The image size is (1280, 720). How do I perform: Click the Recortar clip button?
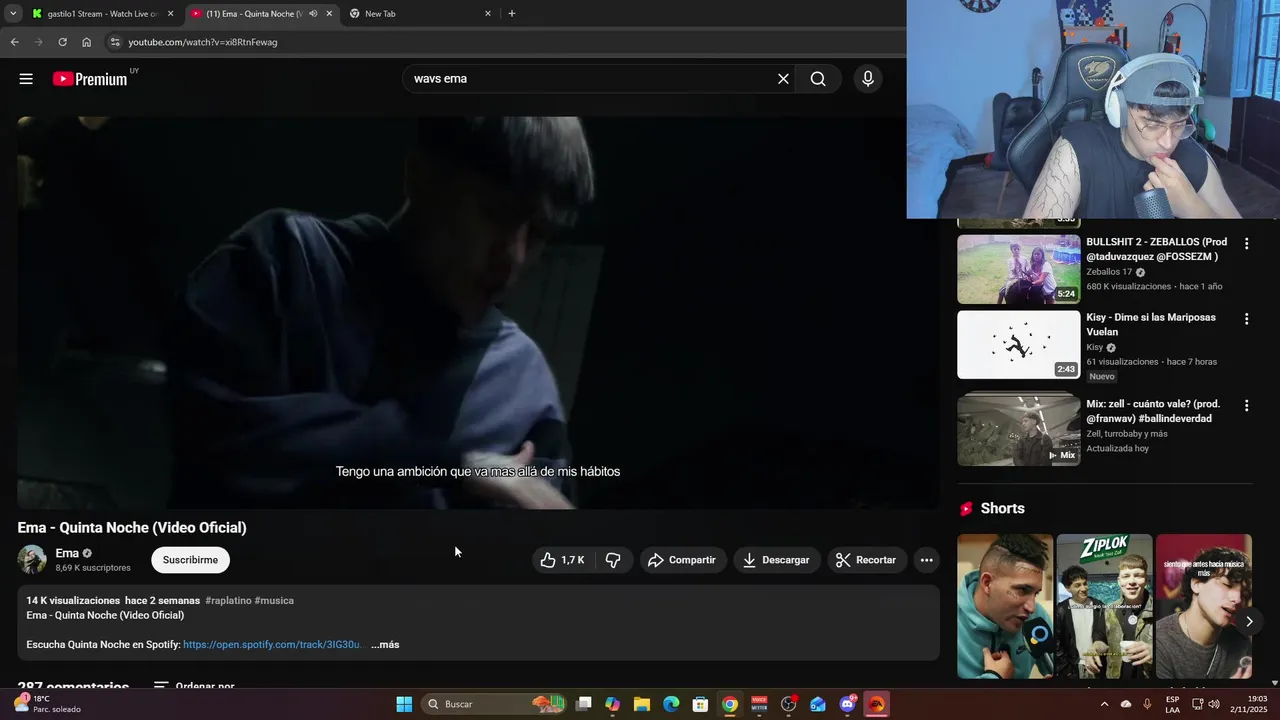click(x=866, y=560)
